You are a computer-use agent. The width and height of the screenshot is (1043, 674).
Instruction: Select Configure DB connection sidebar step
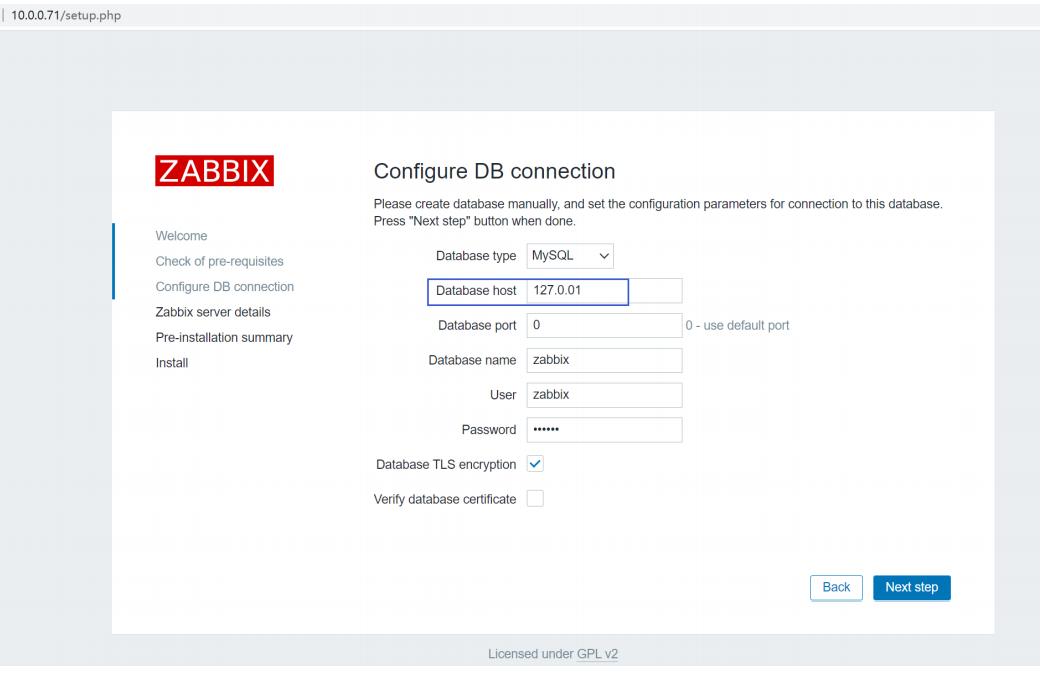[225, 287]
